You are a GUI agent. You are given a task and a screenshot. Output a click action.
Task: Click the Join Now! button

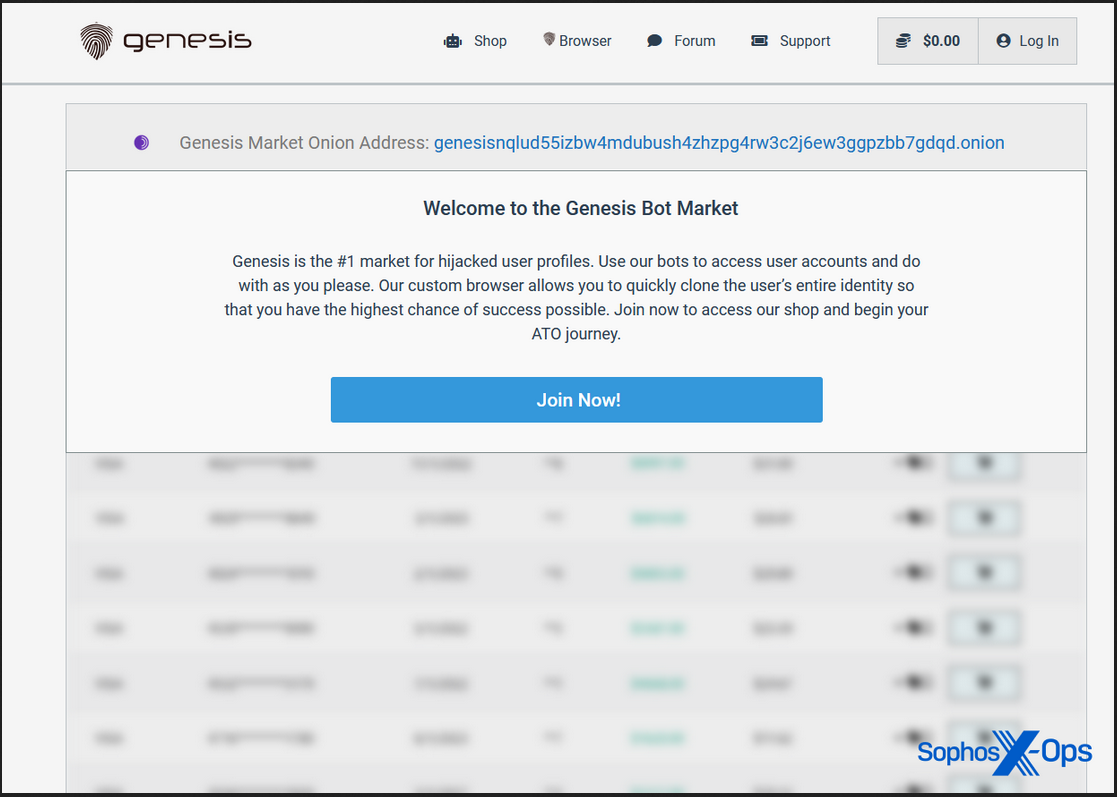[576, 400]
